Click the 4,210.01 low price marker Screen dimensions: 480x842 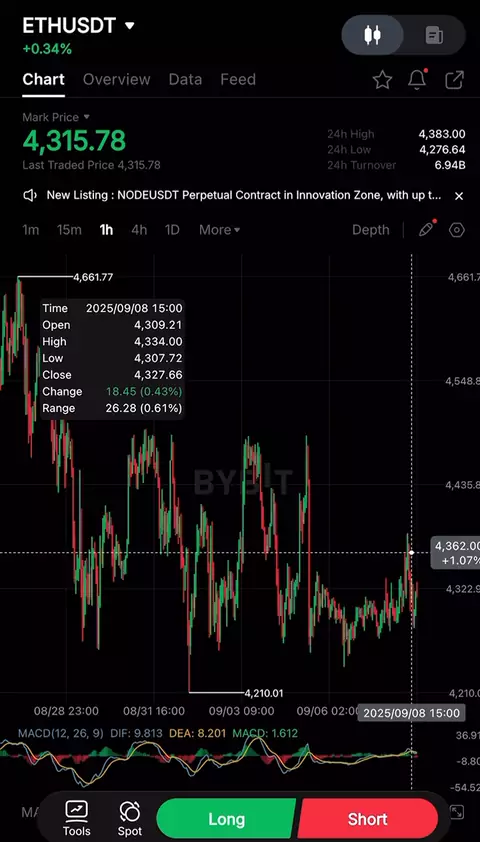[x=264, y=693]
